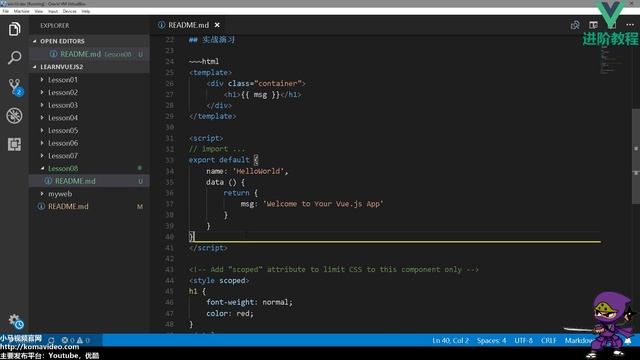Expand the Lesson07 folder
640x360 pixels.
pyautogui.click(x=62, y=156)
